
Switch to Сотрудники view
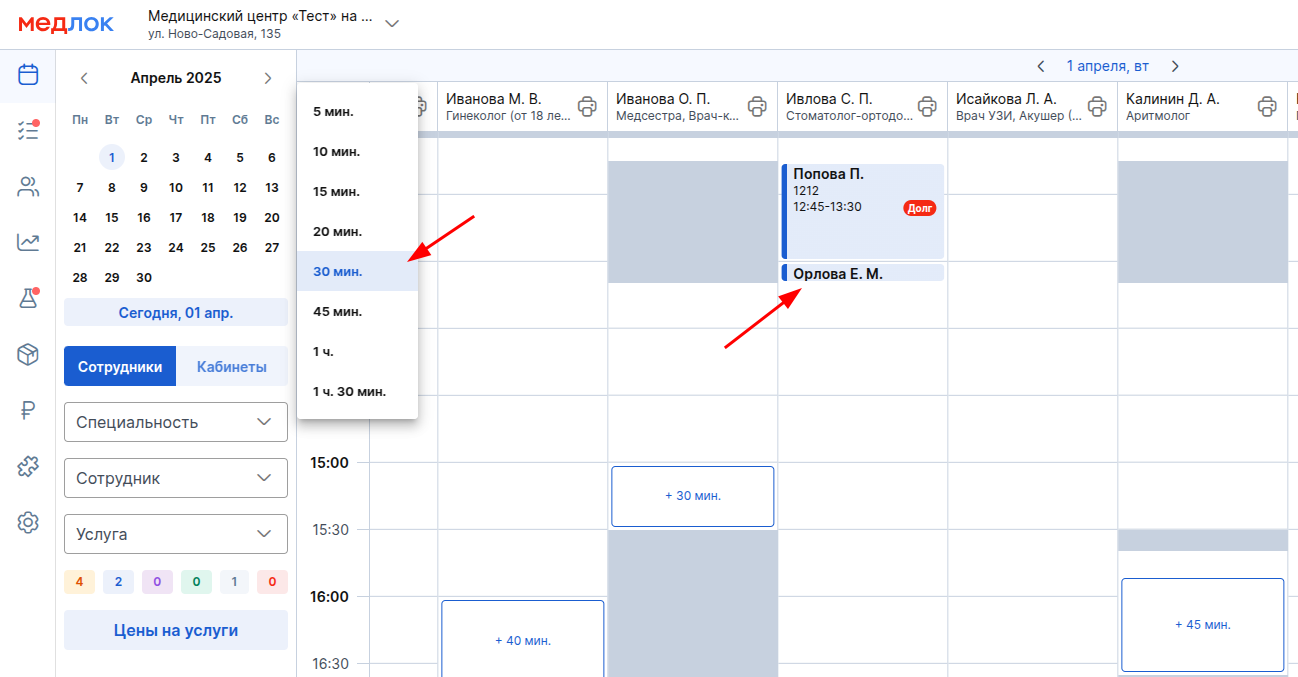tap(120, 366)
